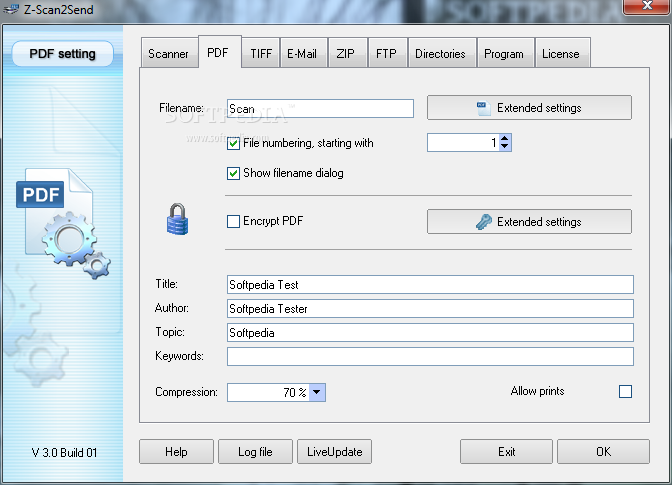Open the Directories tab
672x485 pixels.
tap(442, 54)
